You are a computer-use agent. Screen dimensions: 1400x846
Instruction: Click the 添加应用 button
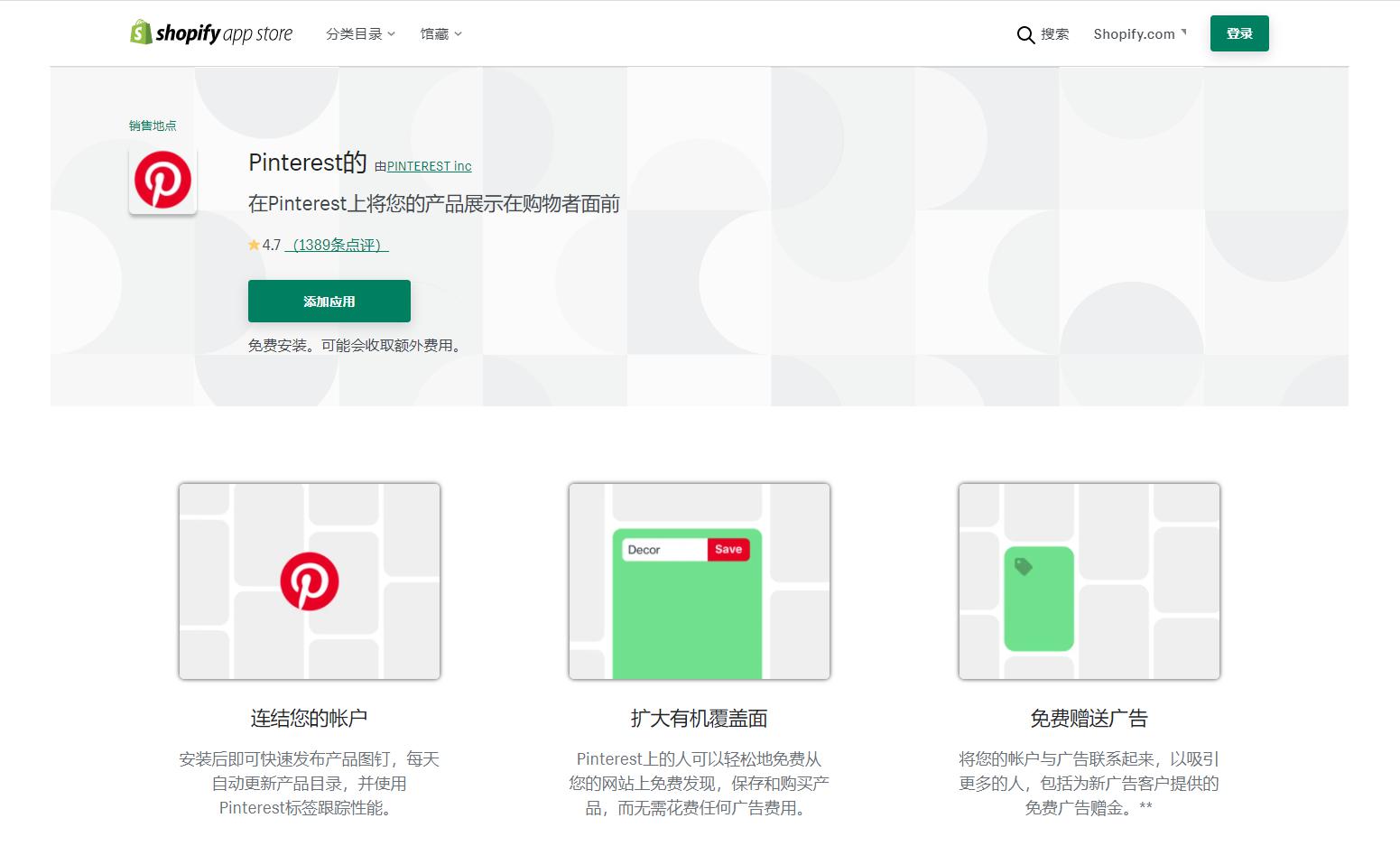[x=329, y=301]
